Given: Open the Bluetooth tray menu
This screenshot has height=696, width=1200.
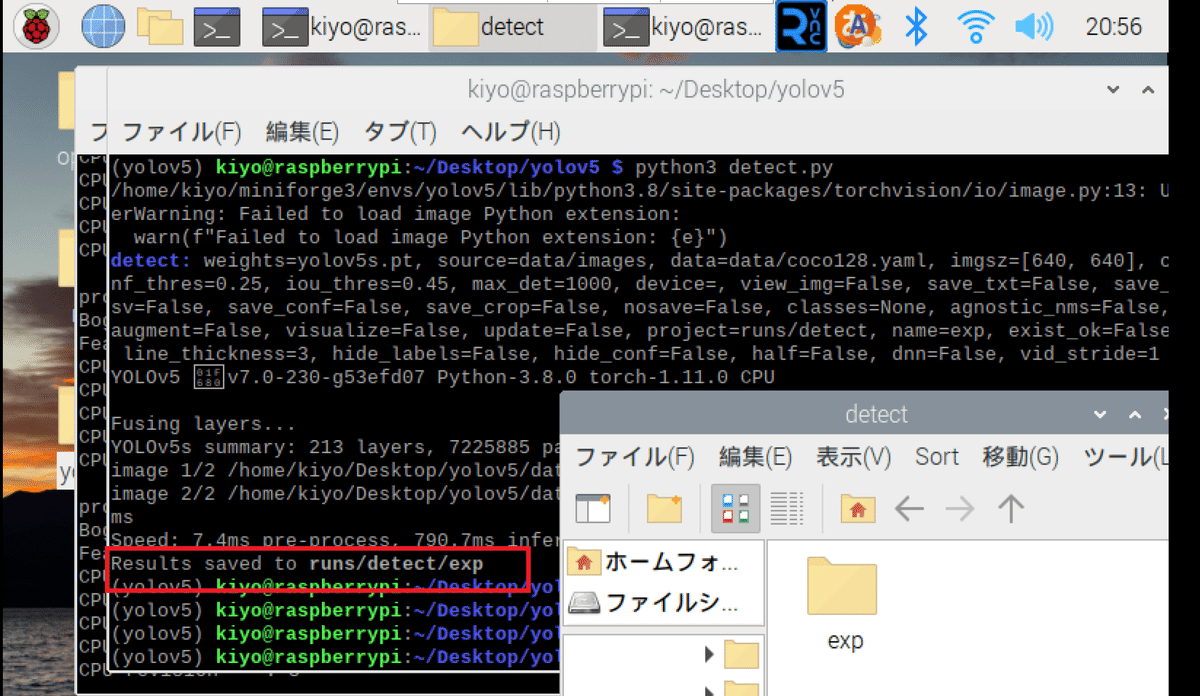Looking at the screenshot, I should pos(915,26).
